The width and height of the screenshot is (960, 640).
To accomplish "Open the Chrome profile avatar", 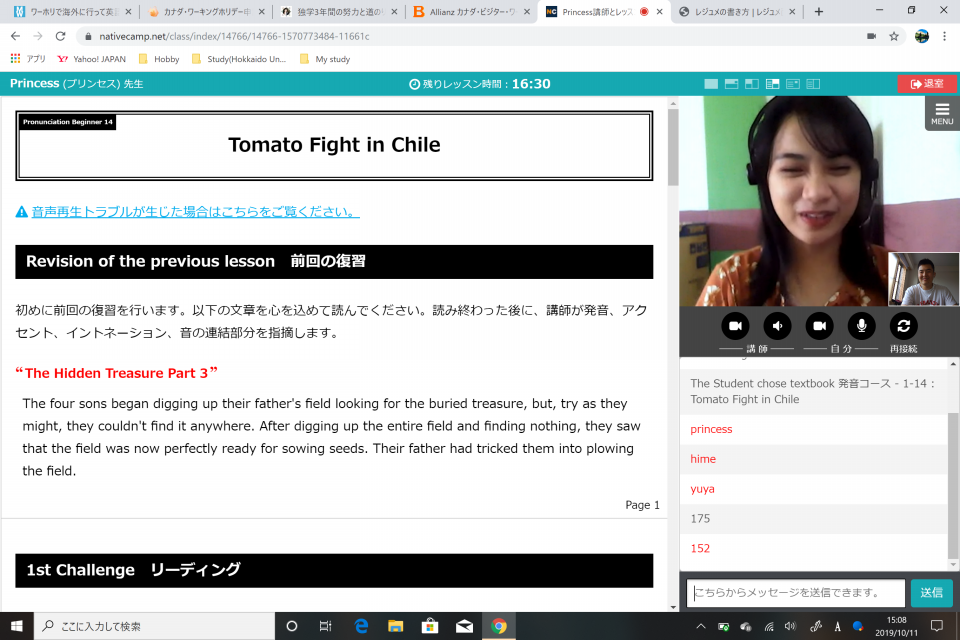I will tap(921, 36).
